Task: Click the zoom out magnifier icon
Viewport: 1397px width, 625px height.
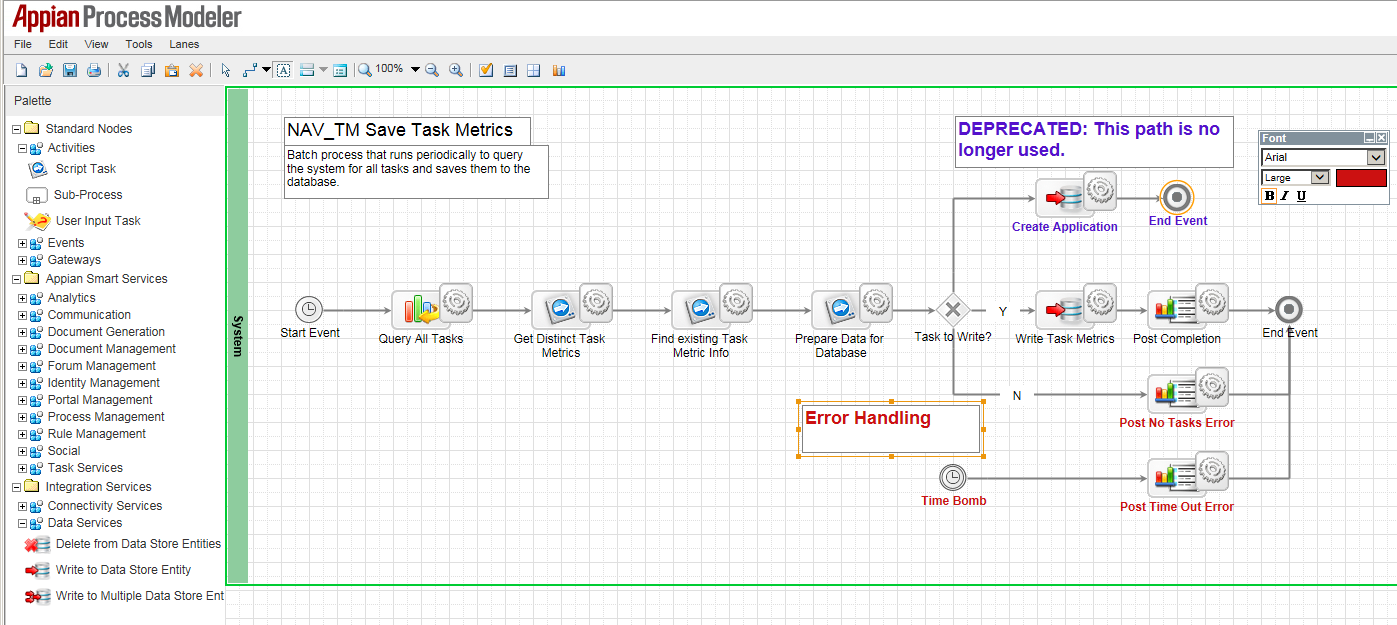Action: [x=432, y=70]
